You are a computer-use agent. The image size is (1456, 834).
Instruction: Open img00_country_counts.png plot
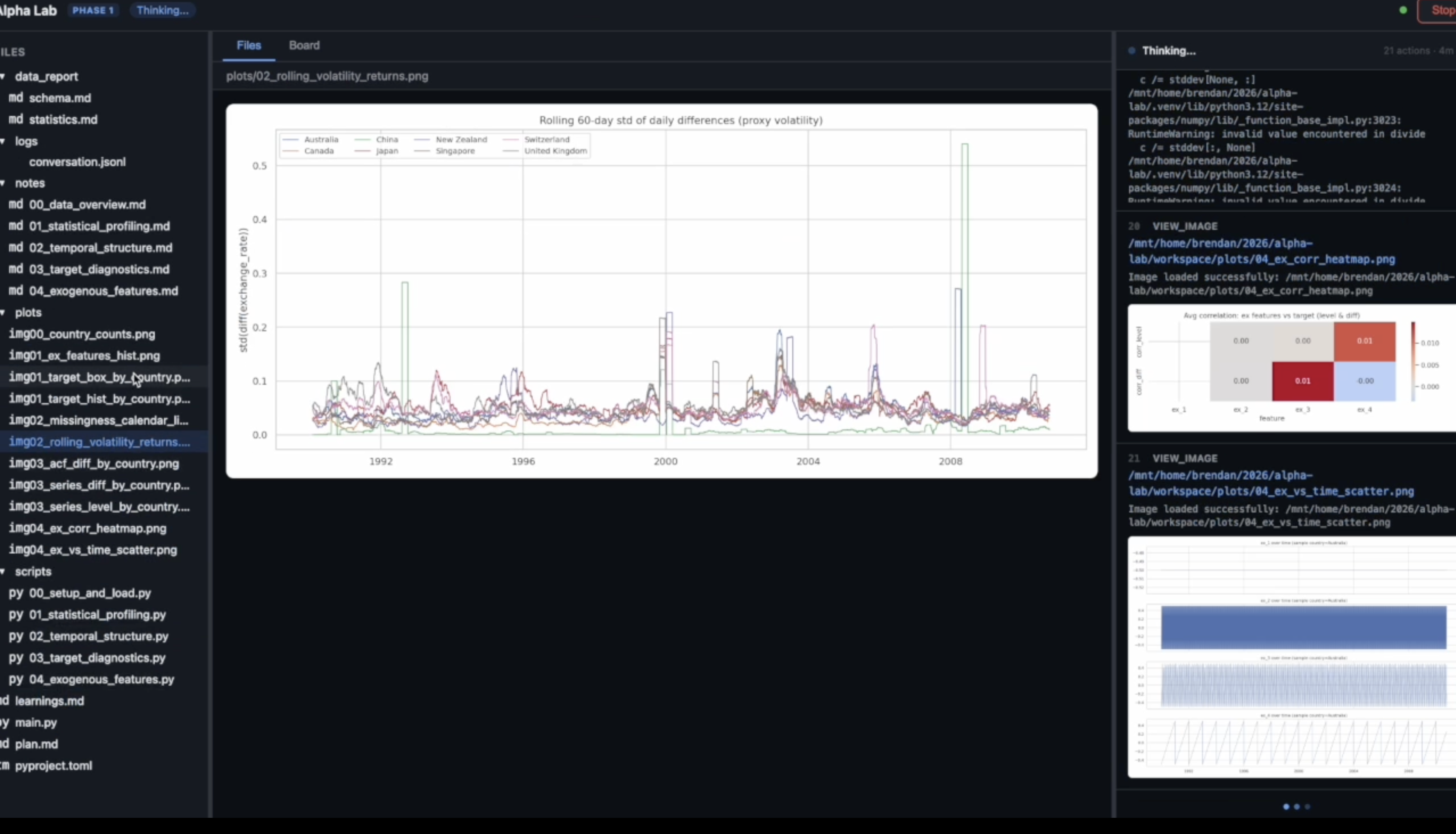click(81, 334)
